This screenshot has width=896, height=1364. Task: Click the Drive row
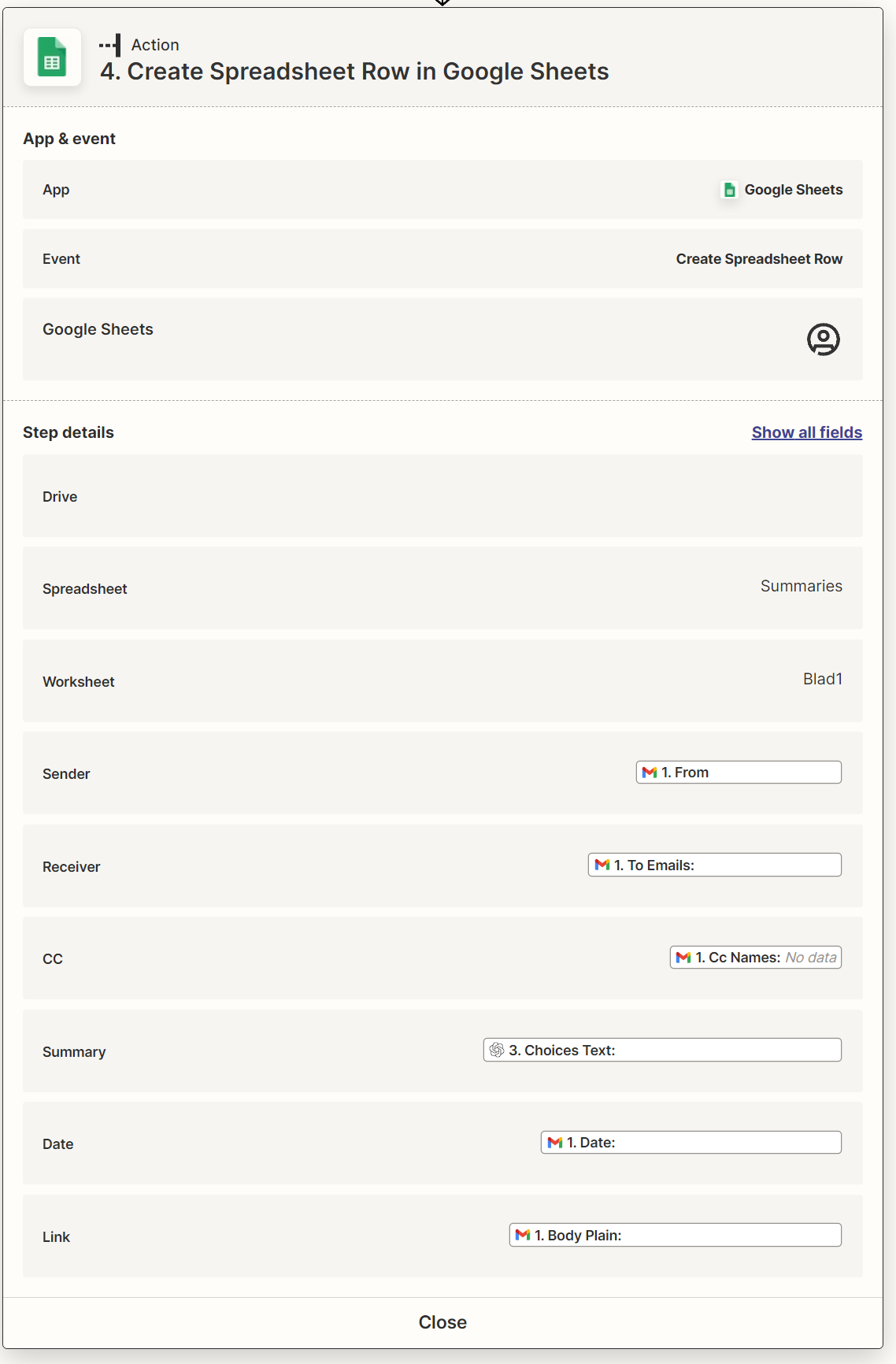point(442,496)
